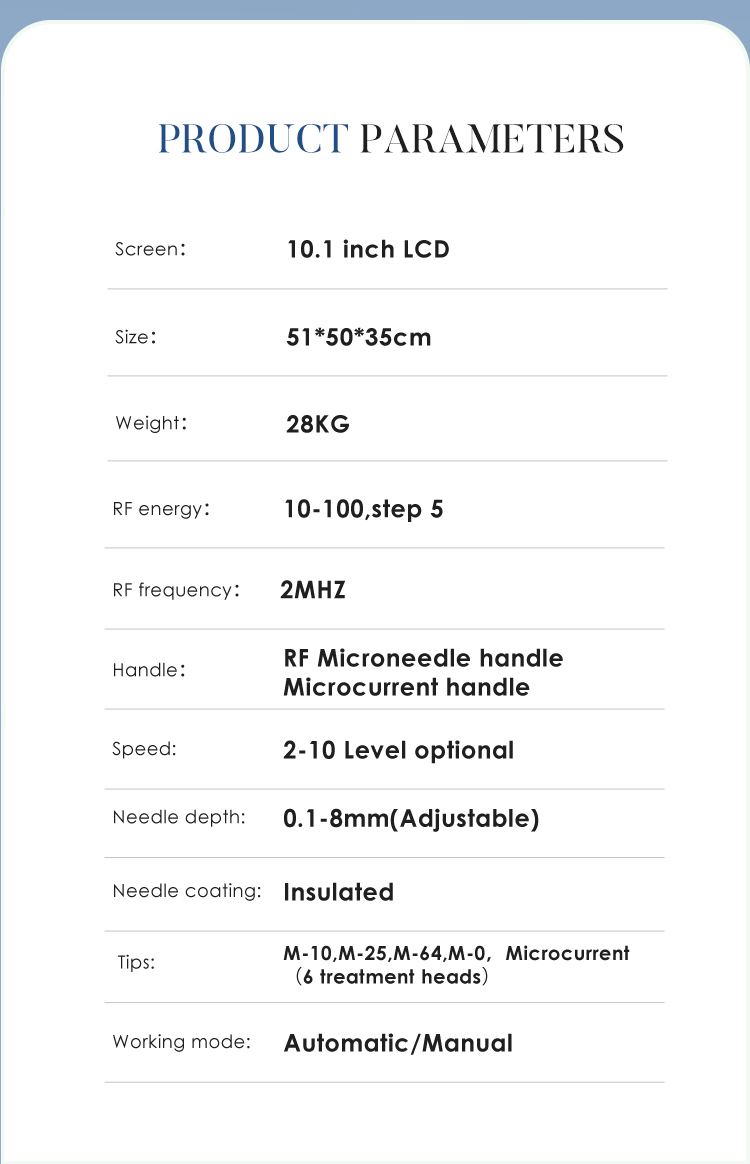
Task: Select the 10-100,step 5 value
Action: 363,510
